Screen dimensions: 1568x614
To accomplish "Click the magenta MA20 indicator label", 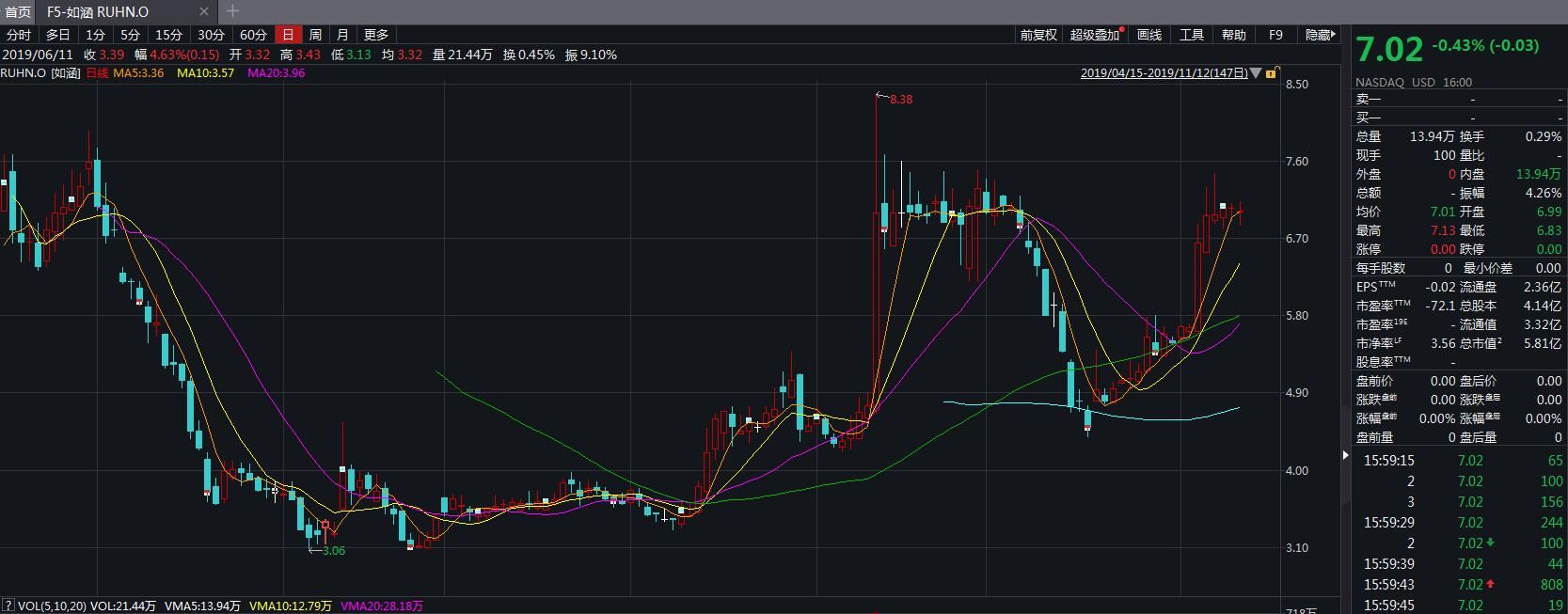I will tap(277, 72).
